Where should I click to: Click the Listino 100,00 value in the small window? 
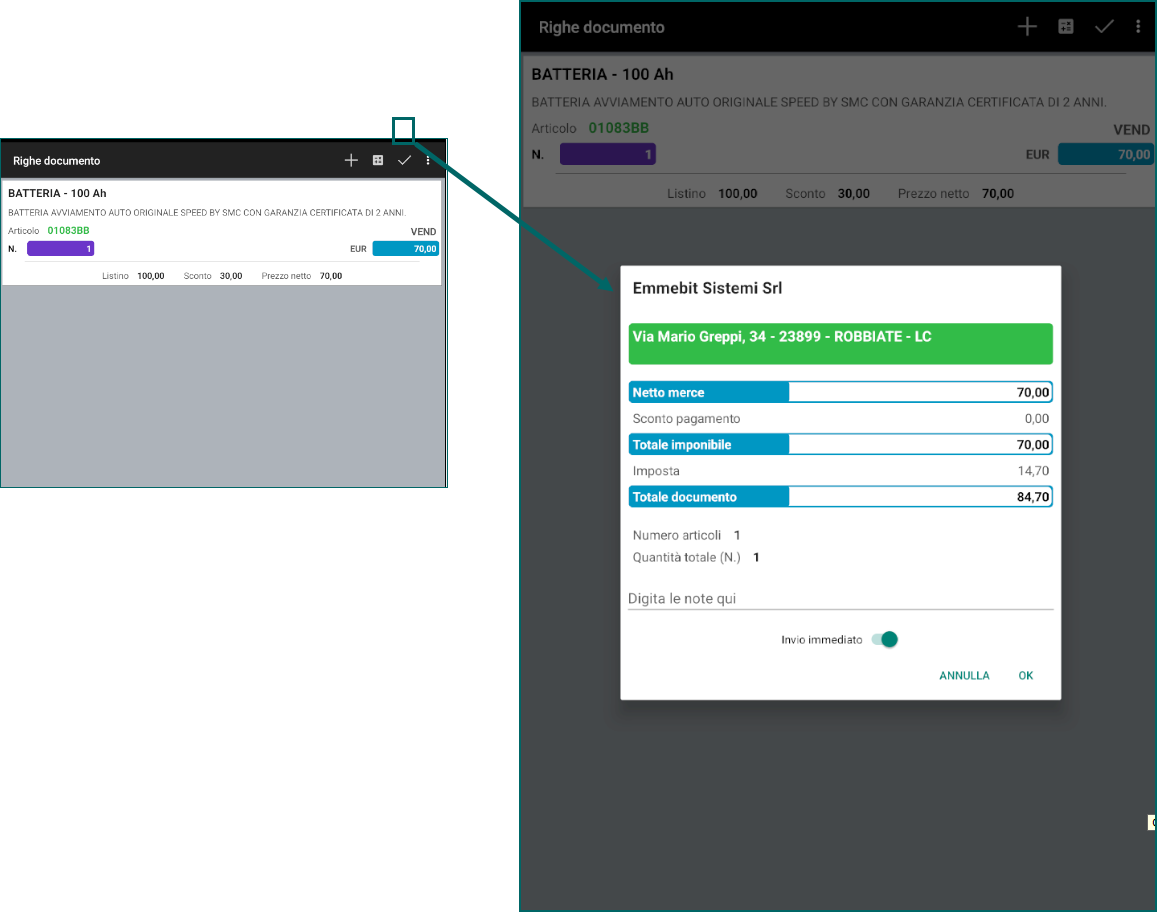pos(151,276)
